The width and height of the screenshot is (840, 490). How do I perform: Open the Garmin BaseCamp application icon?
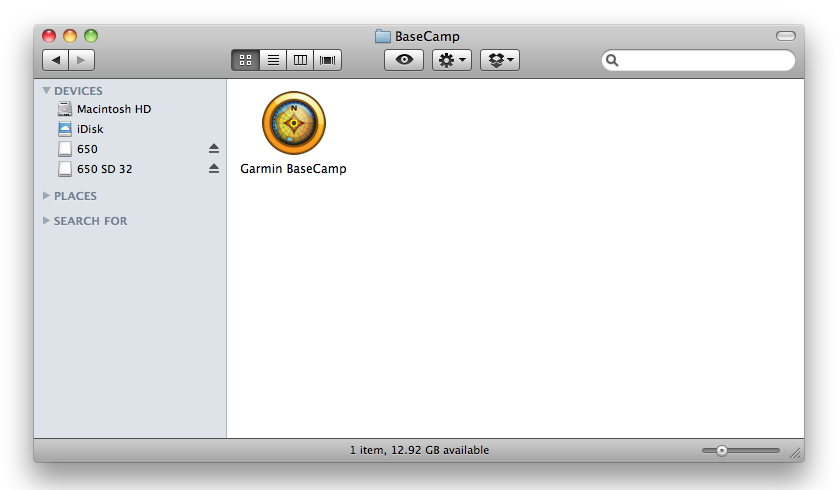[293, 123]
